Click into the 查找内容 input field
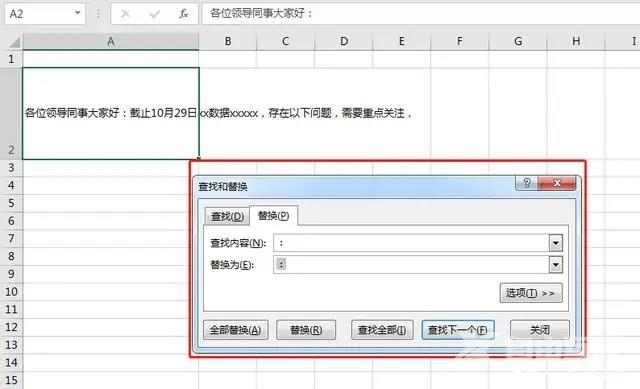This screenshot has width=640, height=389. tap(411, 243)
